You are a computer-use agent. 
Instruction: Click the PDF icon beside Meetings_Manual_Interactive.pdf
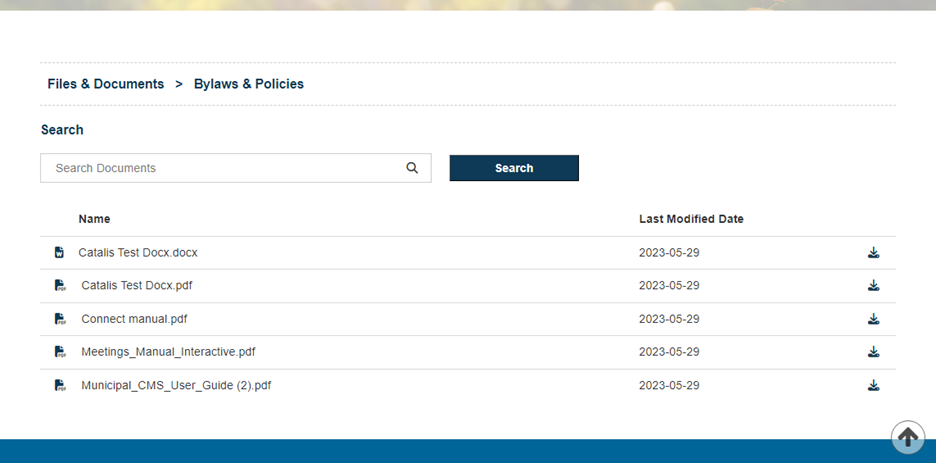pyautogui.click(x=60, y=352)
